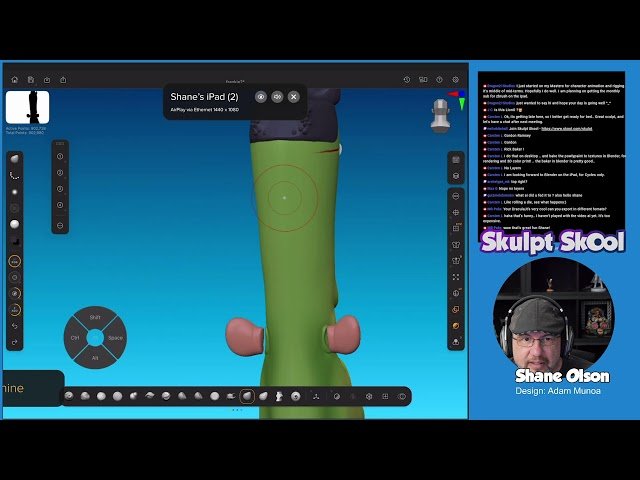Toggle the eye icon in AirPlay overlay
This screenshot has width=640, height=480.
(x=261, y=97)
